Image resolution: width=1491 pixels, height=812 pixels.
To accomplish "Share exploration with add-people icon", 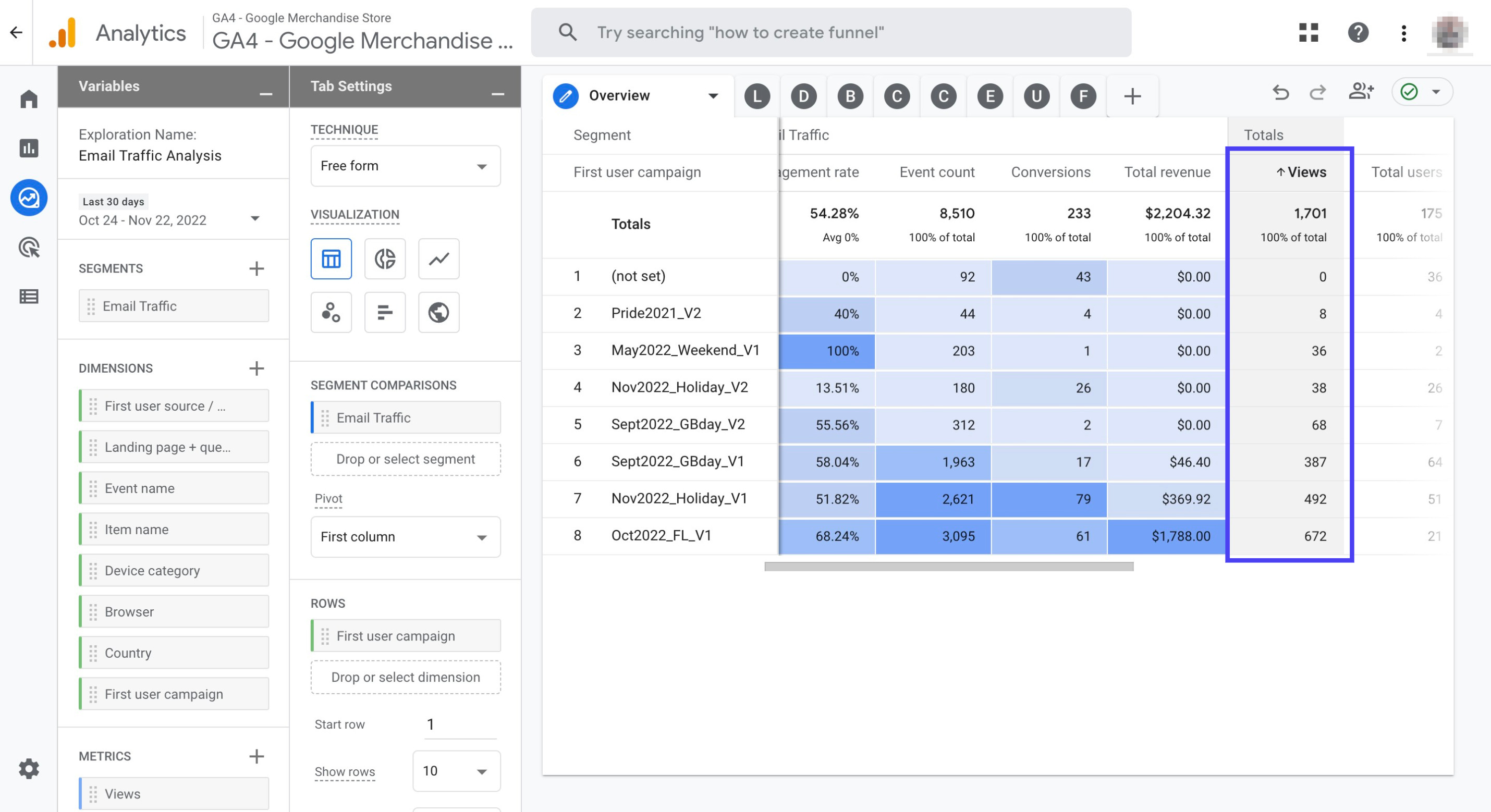I will [x=1361, y=91].
